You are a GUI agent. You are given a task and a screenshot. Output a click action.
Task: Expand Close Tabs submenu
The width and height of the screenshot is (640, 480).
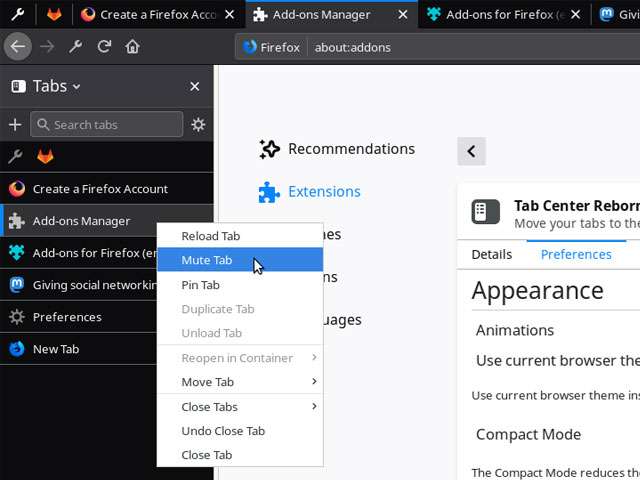(x=240, y=407)
